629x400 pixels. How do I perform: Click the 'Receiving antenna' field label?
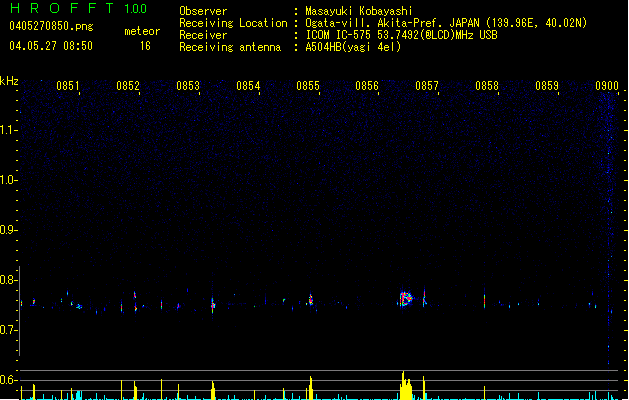pos(230,47)
